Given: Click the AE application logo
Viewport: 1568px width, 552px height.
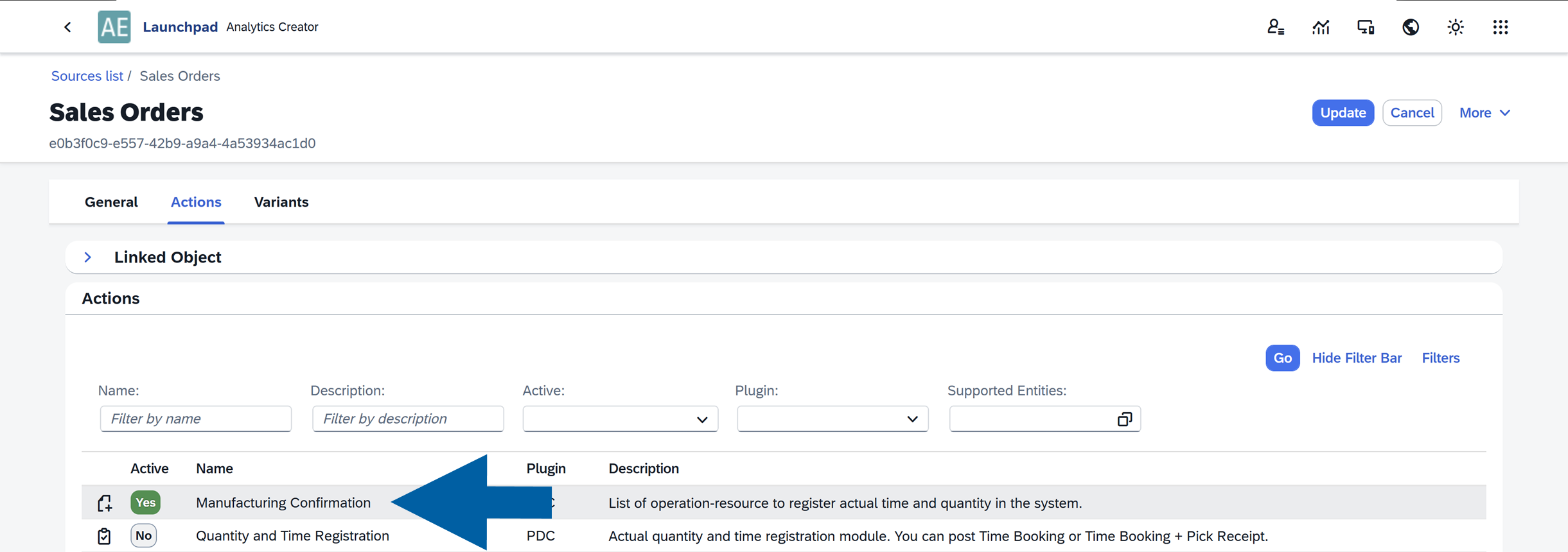Looking at the screenshot, I should [x=114, y=27].
